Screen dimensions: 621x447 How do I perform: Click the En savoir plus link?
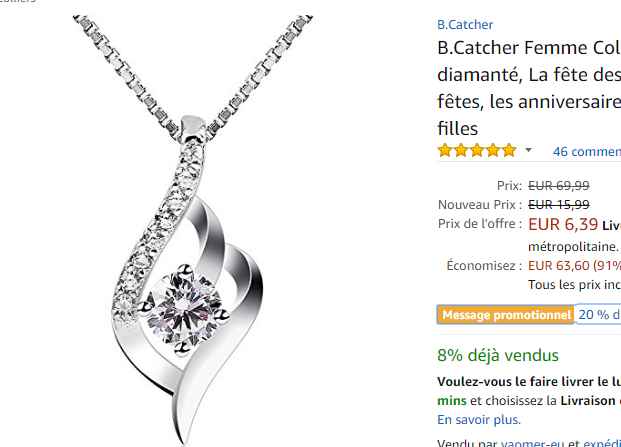coord(479,420)
